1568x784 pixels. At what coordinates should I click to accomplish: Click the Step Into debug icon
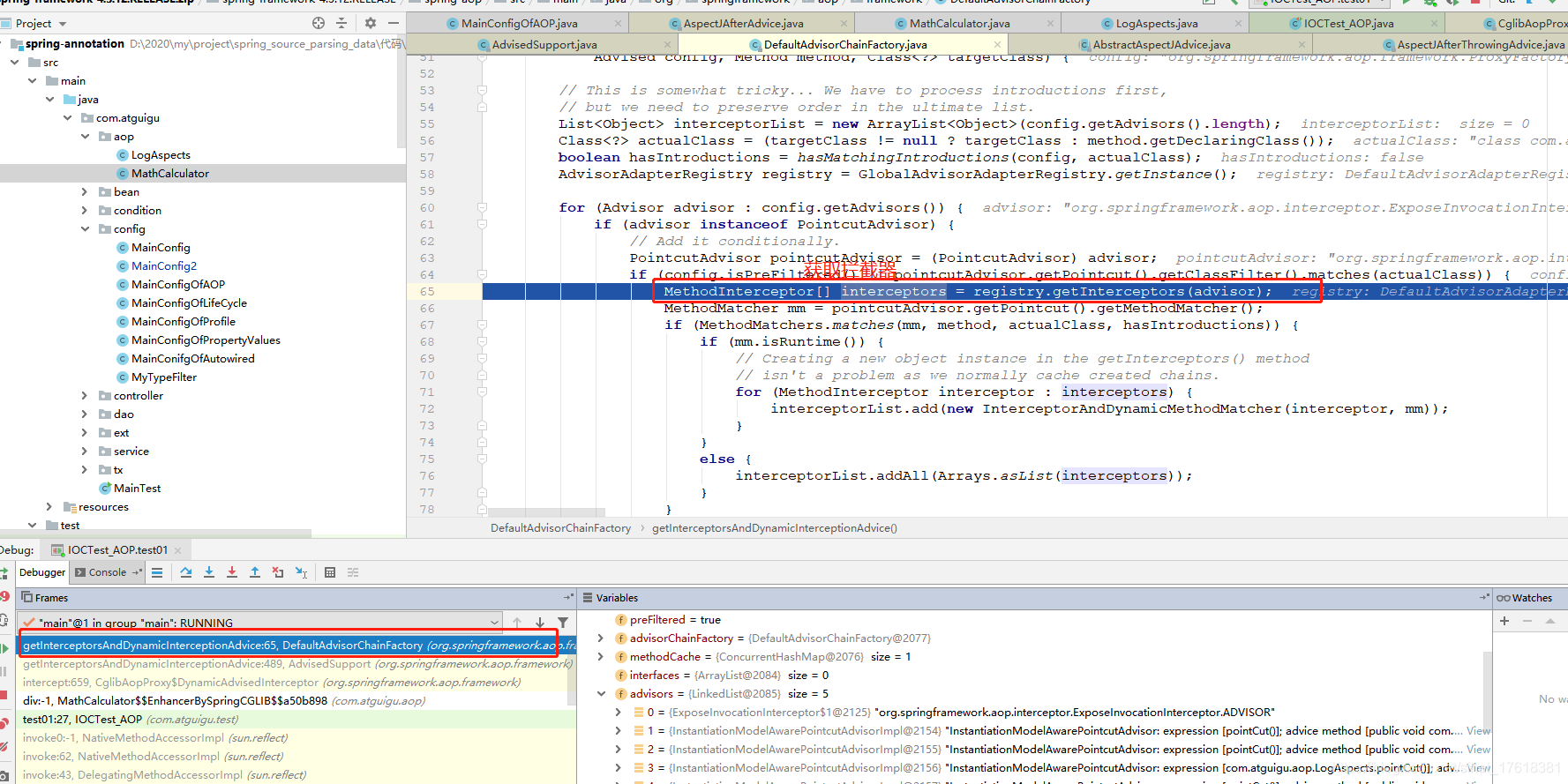pyautogui.click(x=209, y=572)
